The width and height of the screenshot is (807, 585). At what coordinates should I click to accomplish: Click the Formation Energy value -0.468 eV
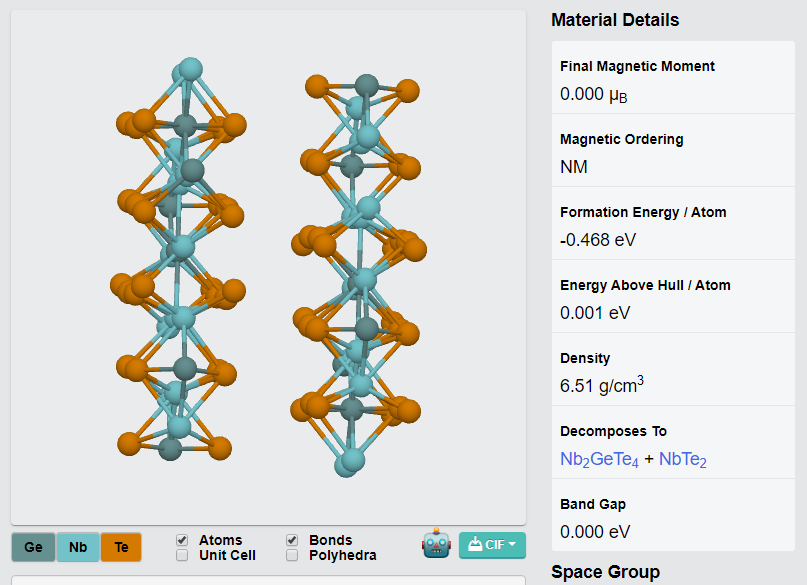(598, 240)
